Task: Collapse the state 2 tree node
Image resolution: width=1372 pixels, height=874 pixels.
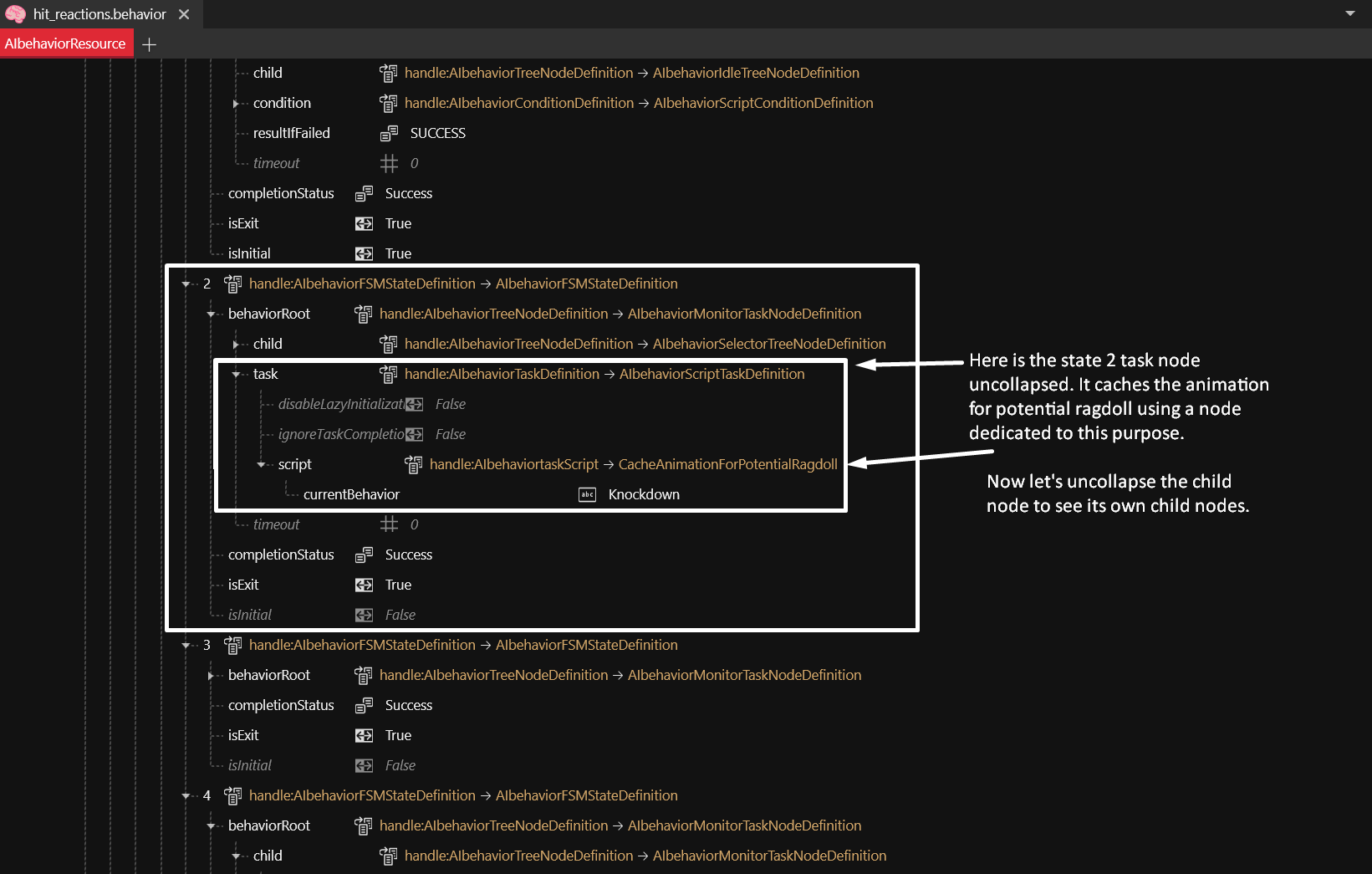Action: click(186, 284)
